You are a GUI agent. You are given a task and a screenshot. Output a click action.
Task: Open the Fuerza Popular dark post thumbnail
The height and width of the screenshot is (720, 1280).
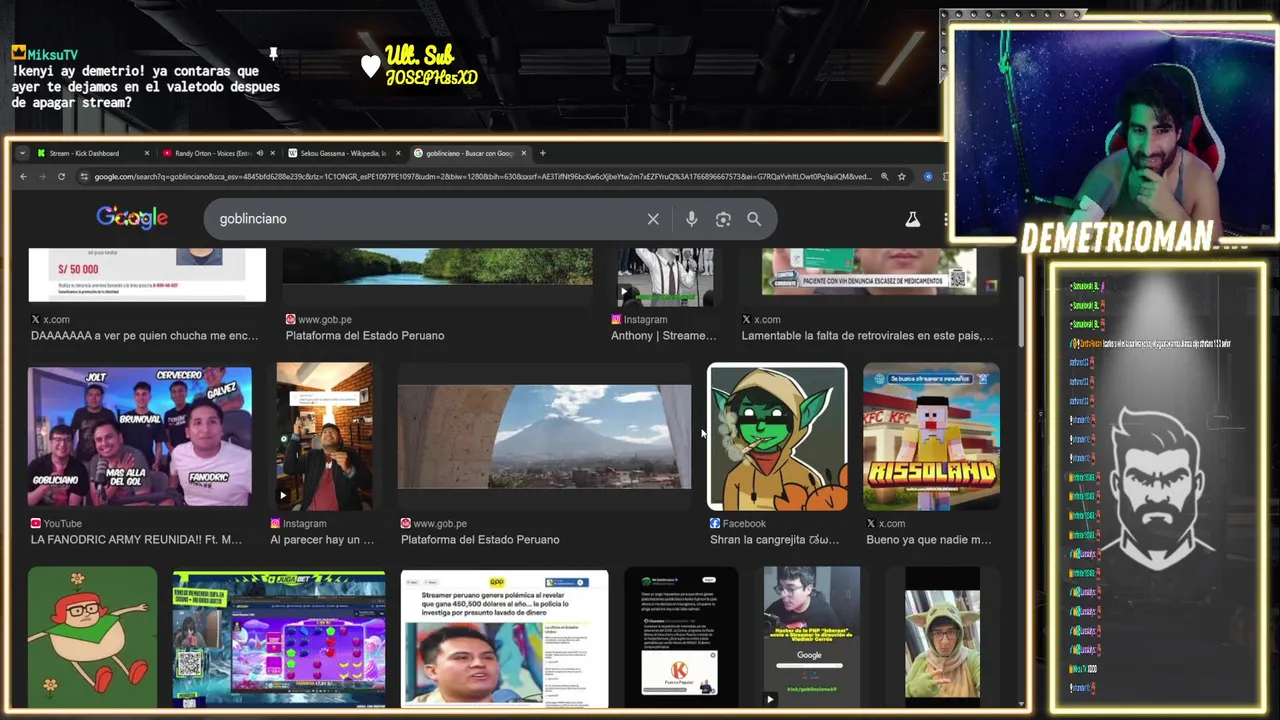tap(681, 638)
